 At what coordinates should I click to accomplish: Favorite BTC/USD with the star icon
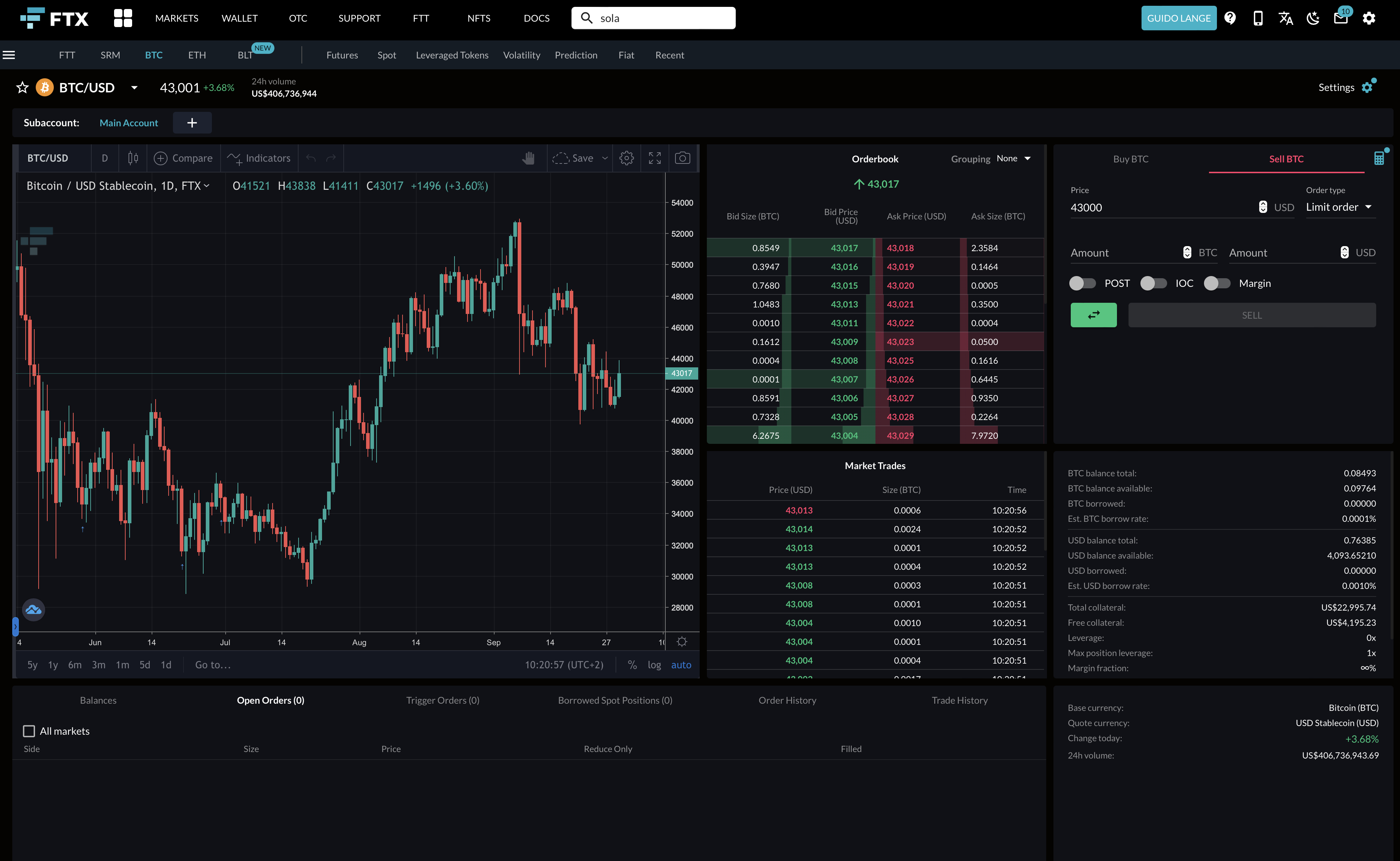coord(22,87)
